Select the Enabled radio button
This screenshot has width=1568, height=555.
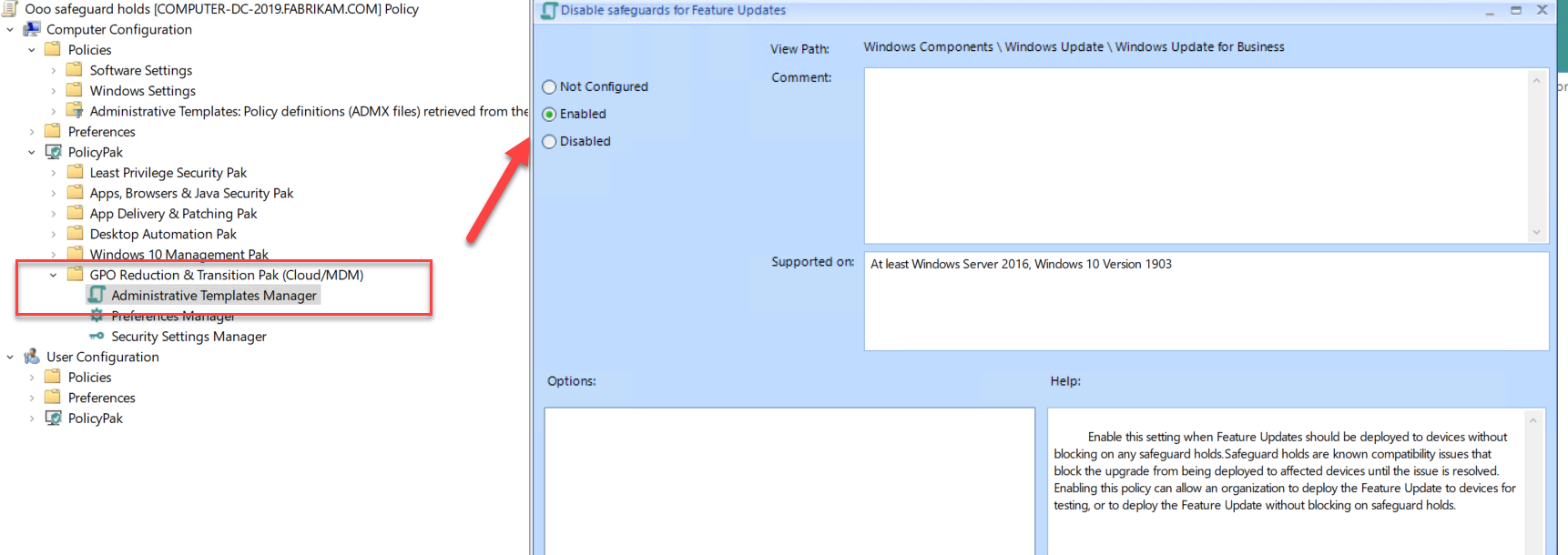pos(549,115)
